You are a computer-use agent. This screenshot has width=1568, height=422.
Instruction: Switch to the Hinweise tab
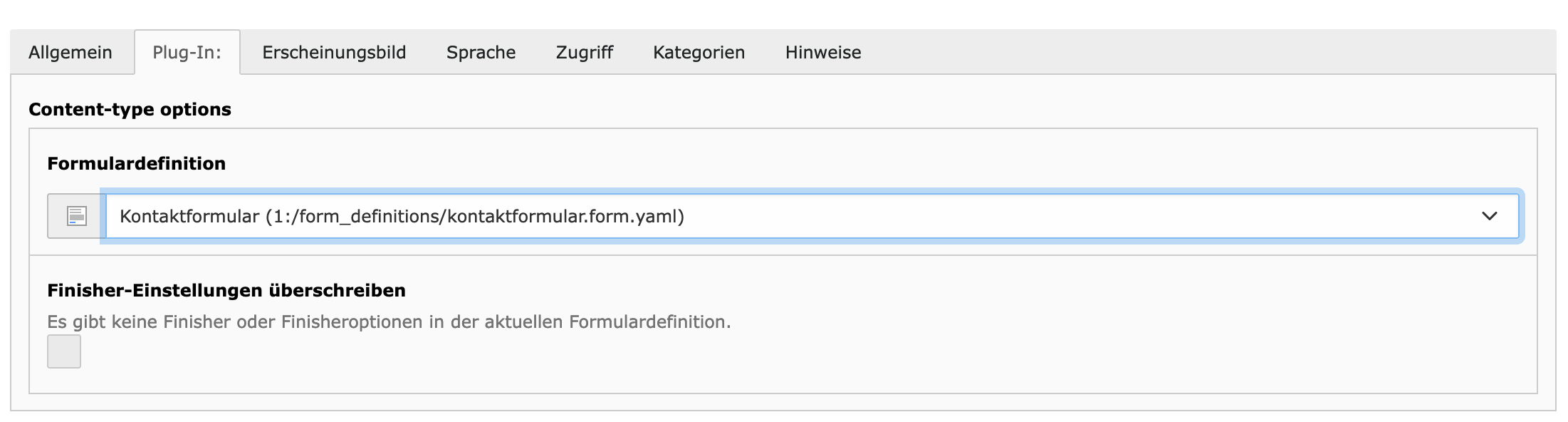(823, 53)
